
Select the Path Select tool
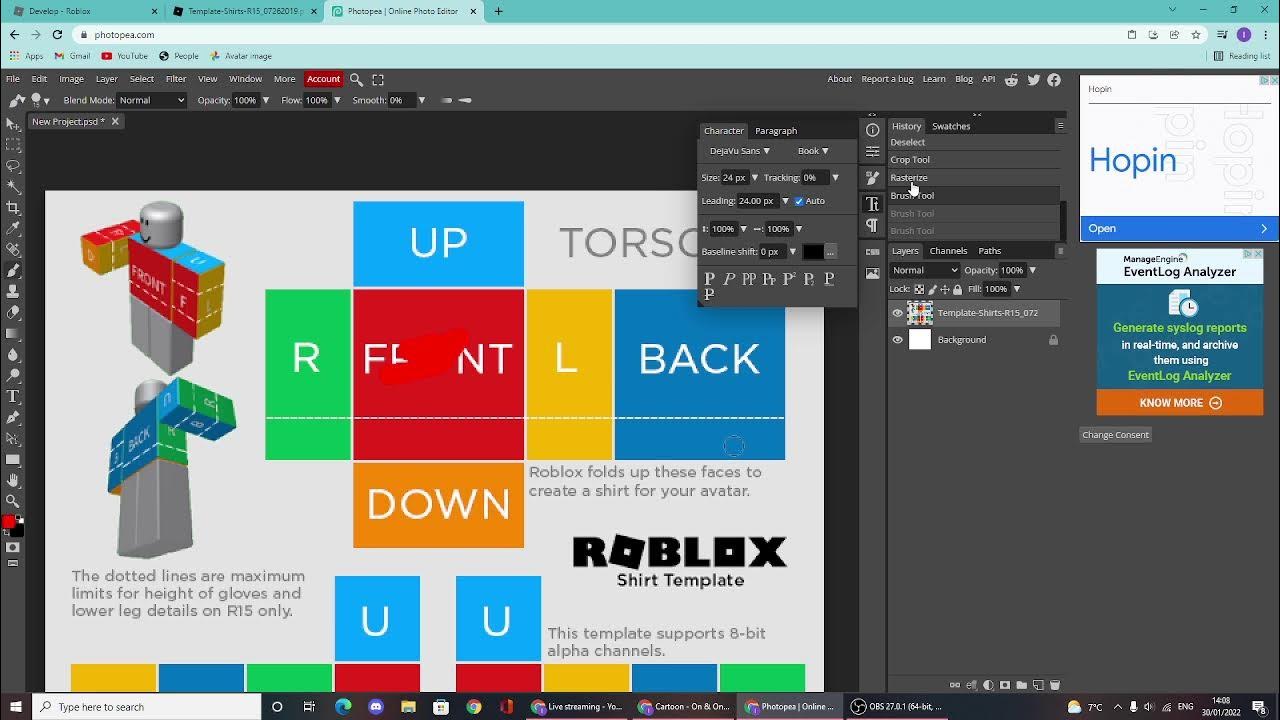(13, 439)
